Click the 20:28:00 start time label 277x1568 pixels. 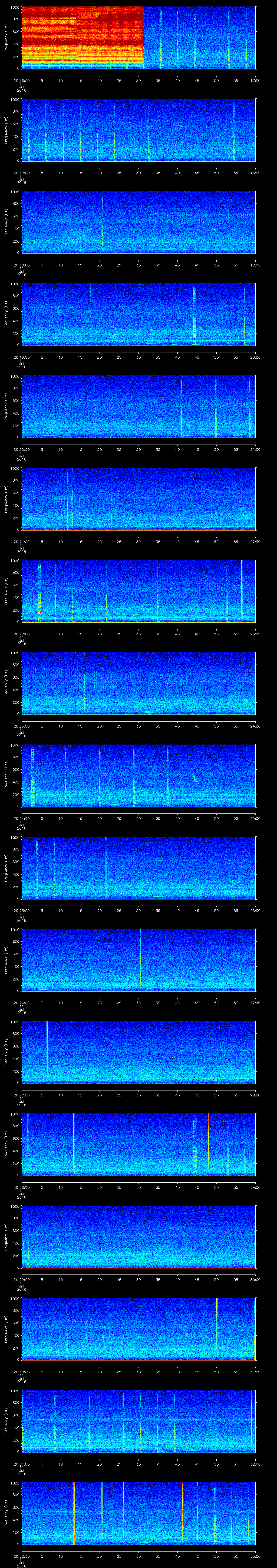click(x=21, y=1187)
